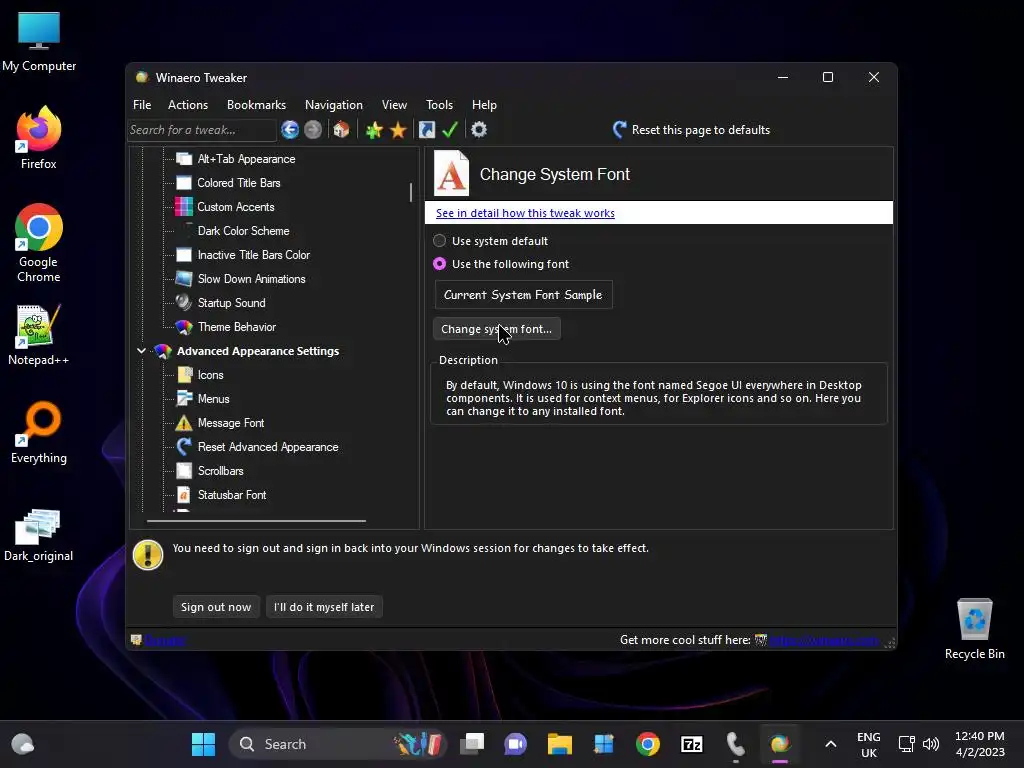Open File Explorer from the taskbar
Screen dimensions: 1024x768
point(560,744)
